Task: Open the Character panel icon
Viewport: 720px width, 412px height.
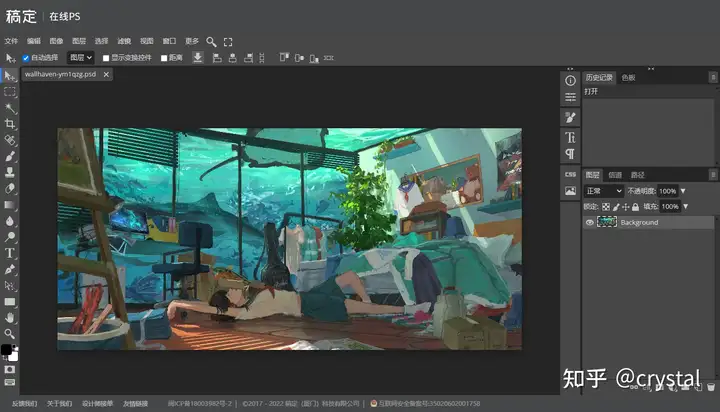Action: (570, 137)
